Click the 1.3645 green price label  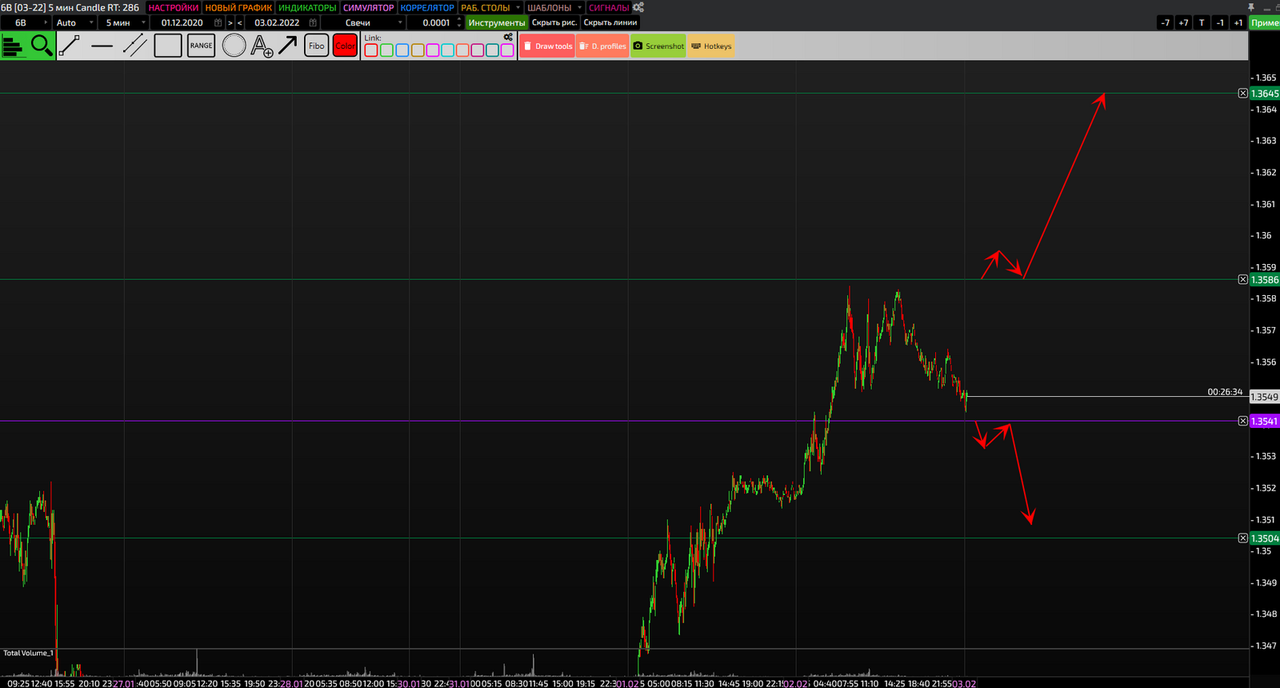click(x=1264, y=93)
